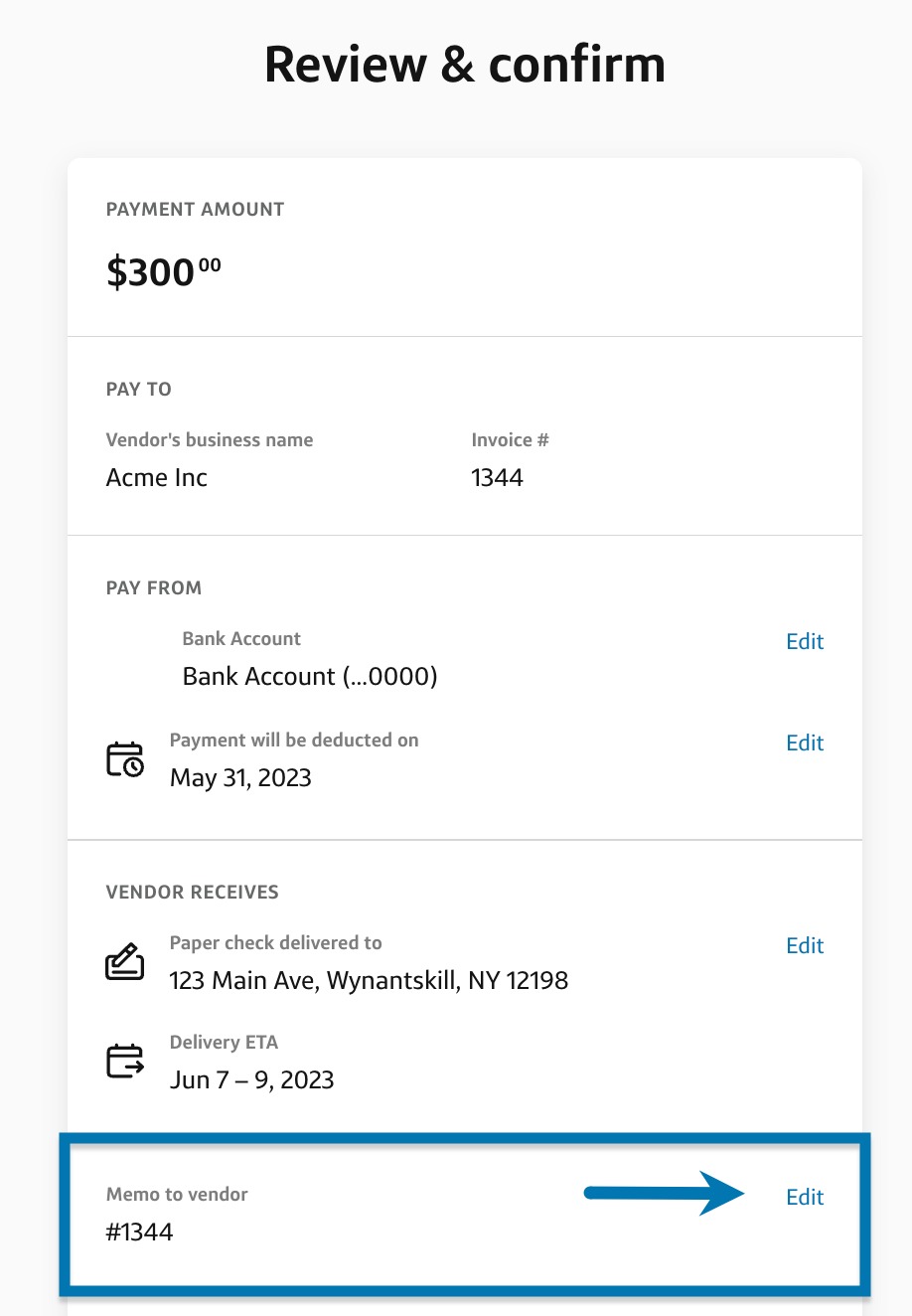912x1316 pixels.
Task: Click the #1344 memo text
Action: 140,1233
